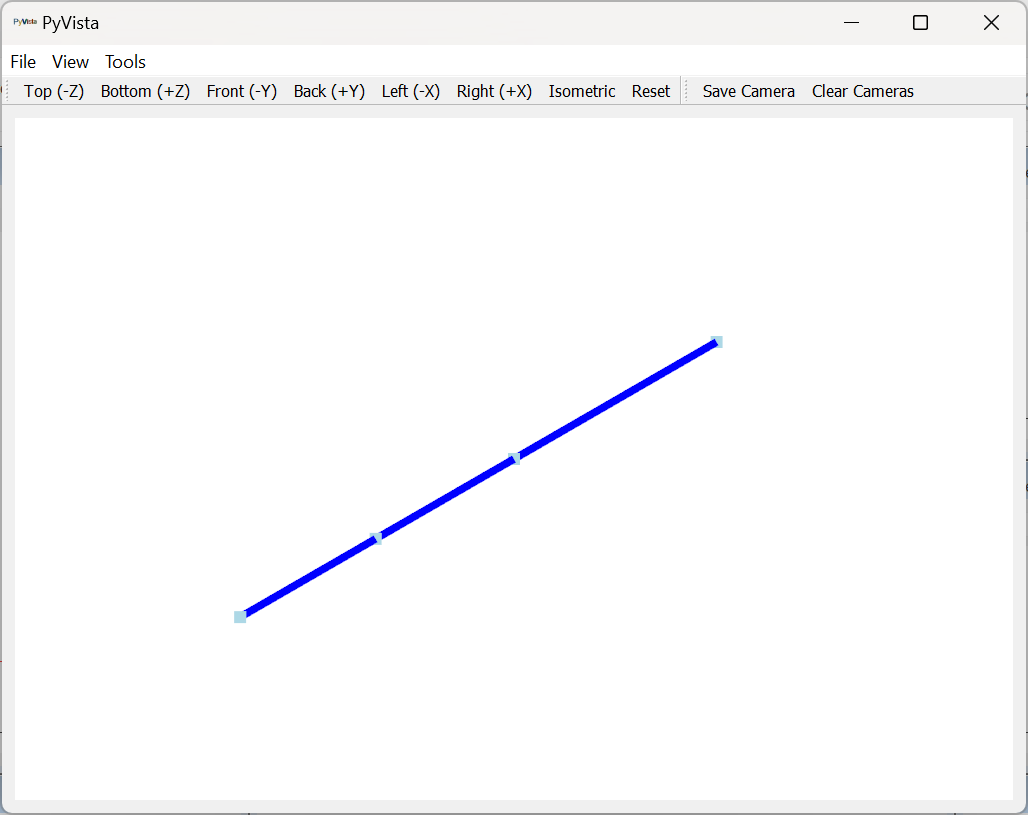Click the middle handle on the line widget
The image size is (1028, 815).
coord(377,538)
